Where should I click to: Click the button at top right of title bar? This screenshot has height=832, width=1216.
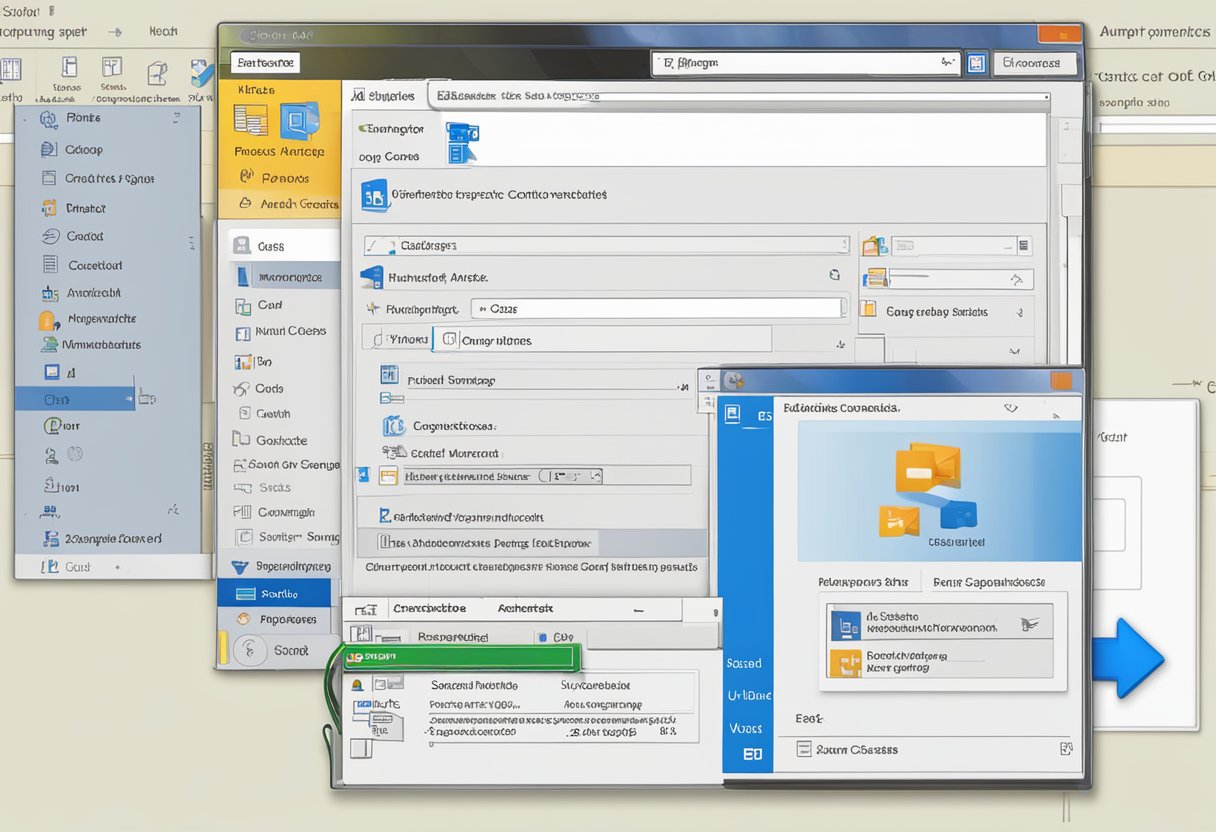click(x=1058, y=33)
